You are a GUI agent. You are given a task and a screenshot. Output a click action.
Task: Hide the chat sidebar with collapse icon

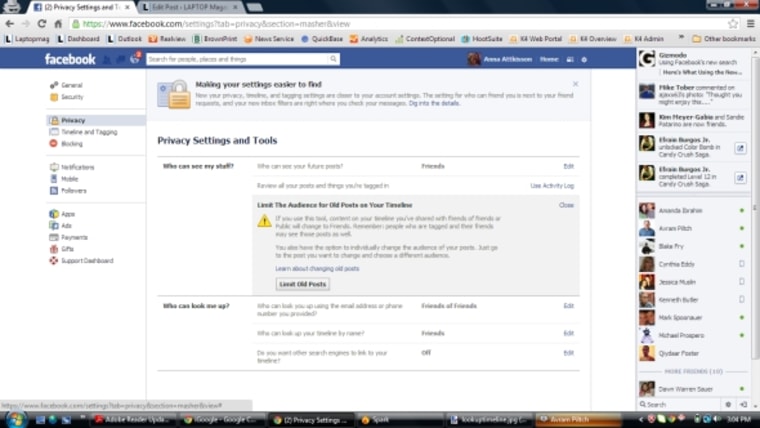[743, 404]
